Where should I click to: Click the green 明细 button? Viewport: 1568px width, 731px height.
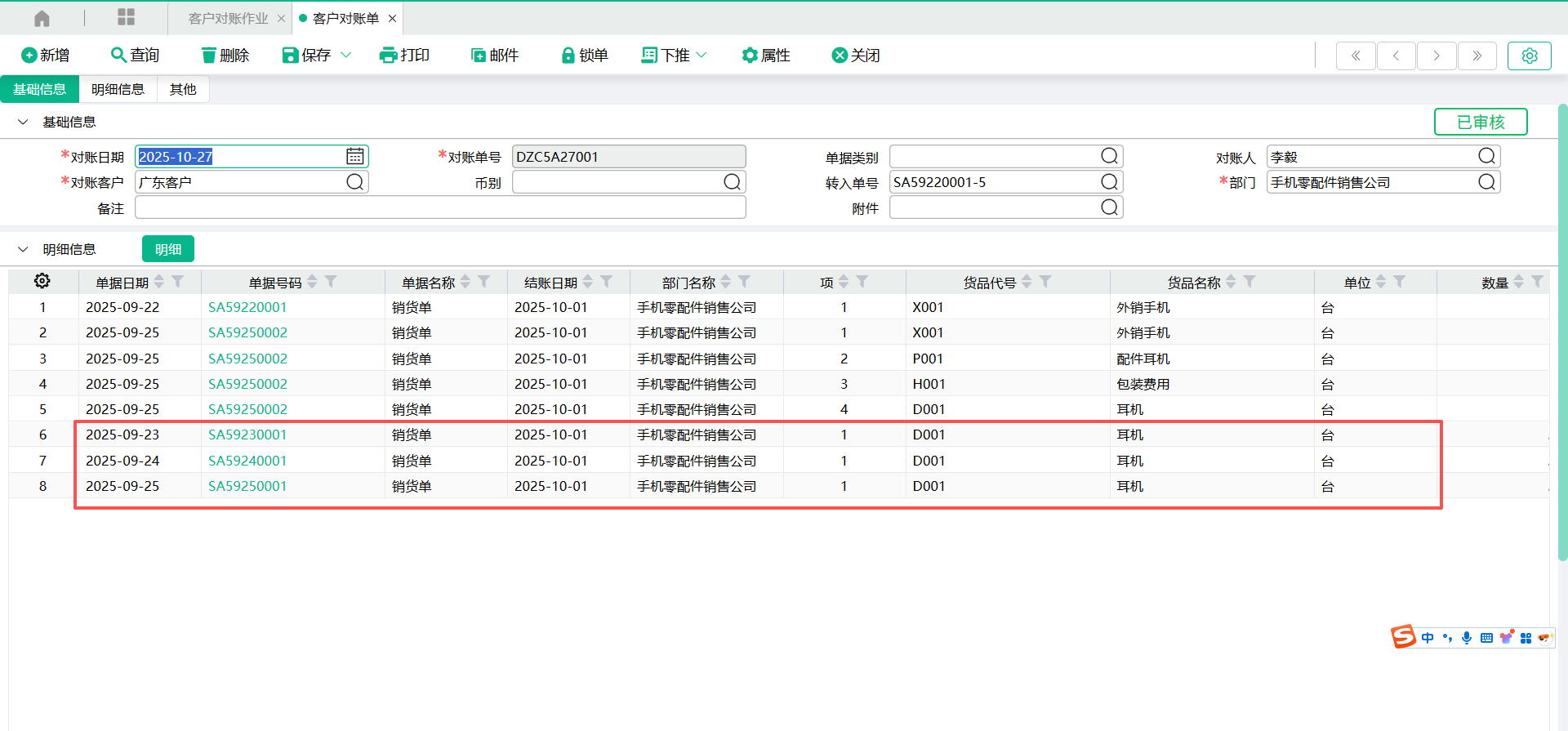point(167,249)
